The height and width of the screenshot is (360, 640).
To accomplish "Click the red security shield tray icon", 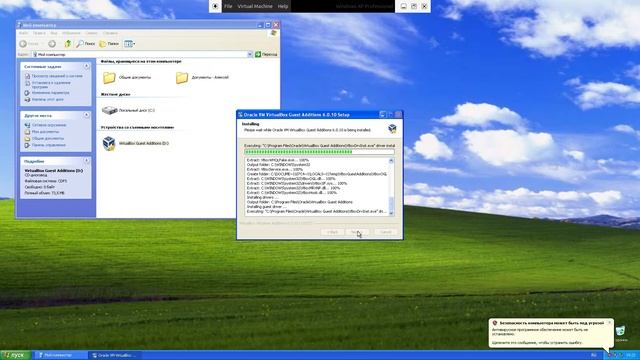I will 609,355.
